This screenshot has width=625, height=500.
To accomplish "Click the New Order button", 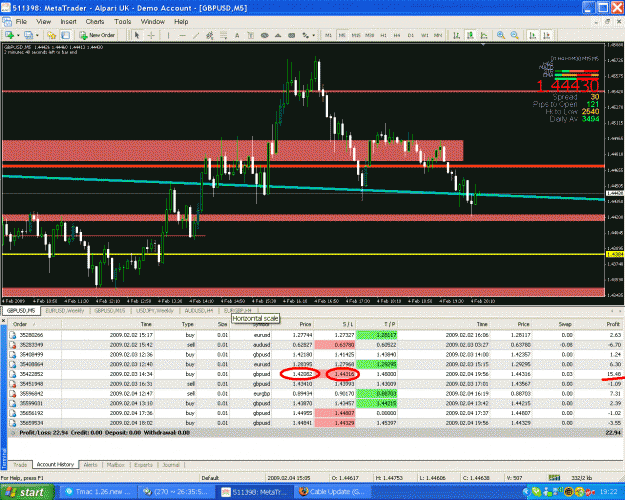I will (97, 35).
